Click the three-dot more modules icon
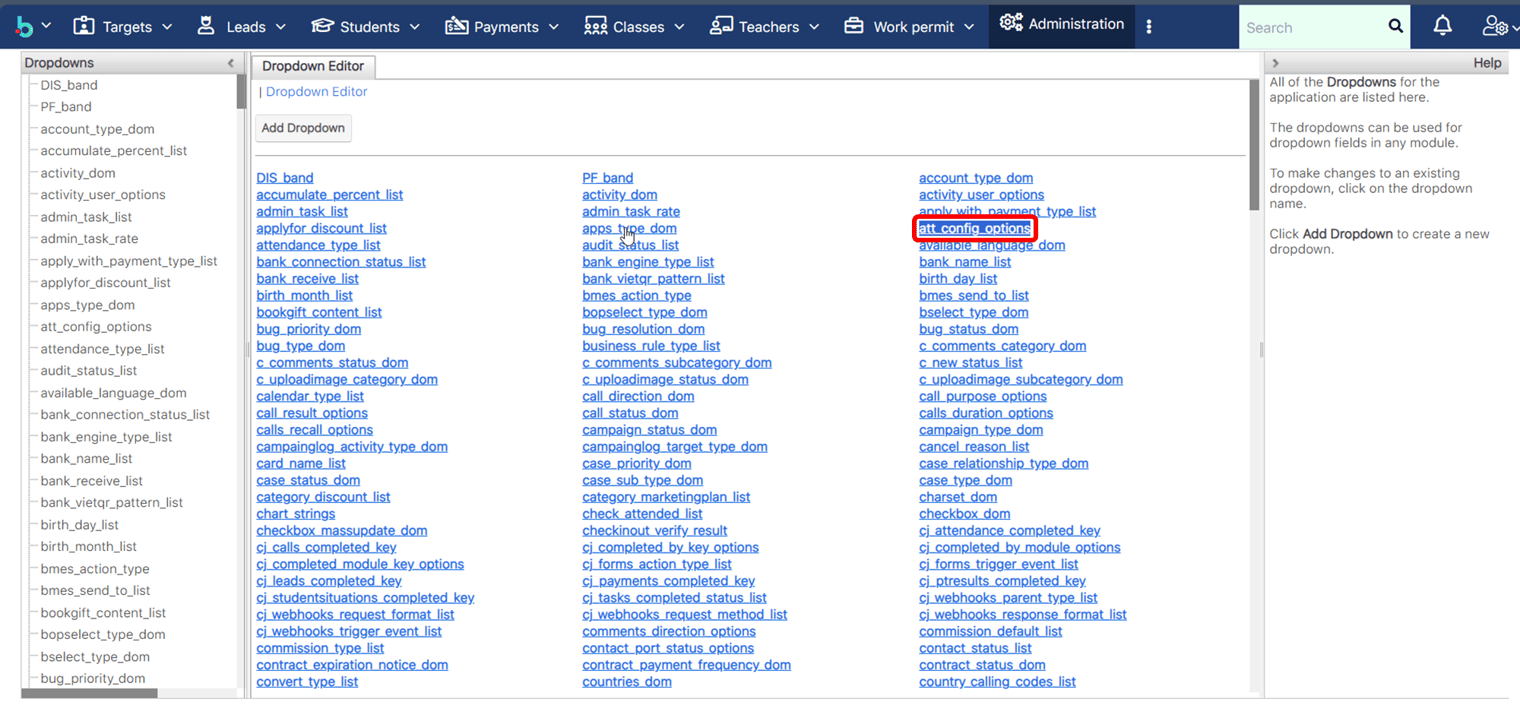1520x718 pixels. (x=1149, y=27)
